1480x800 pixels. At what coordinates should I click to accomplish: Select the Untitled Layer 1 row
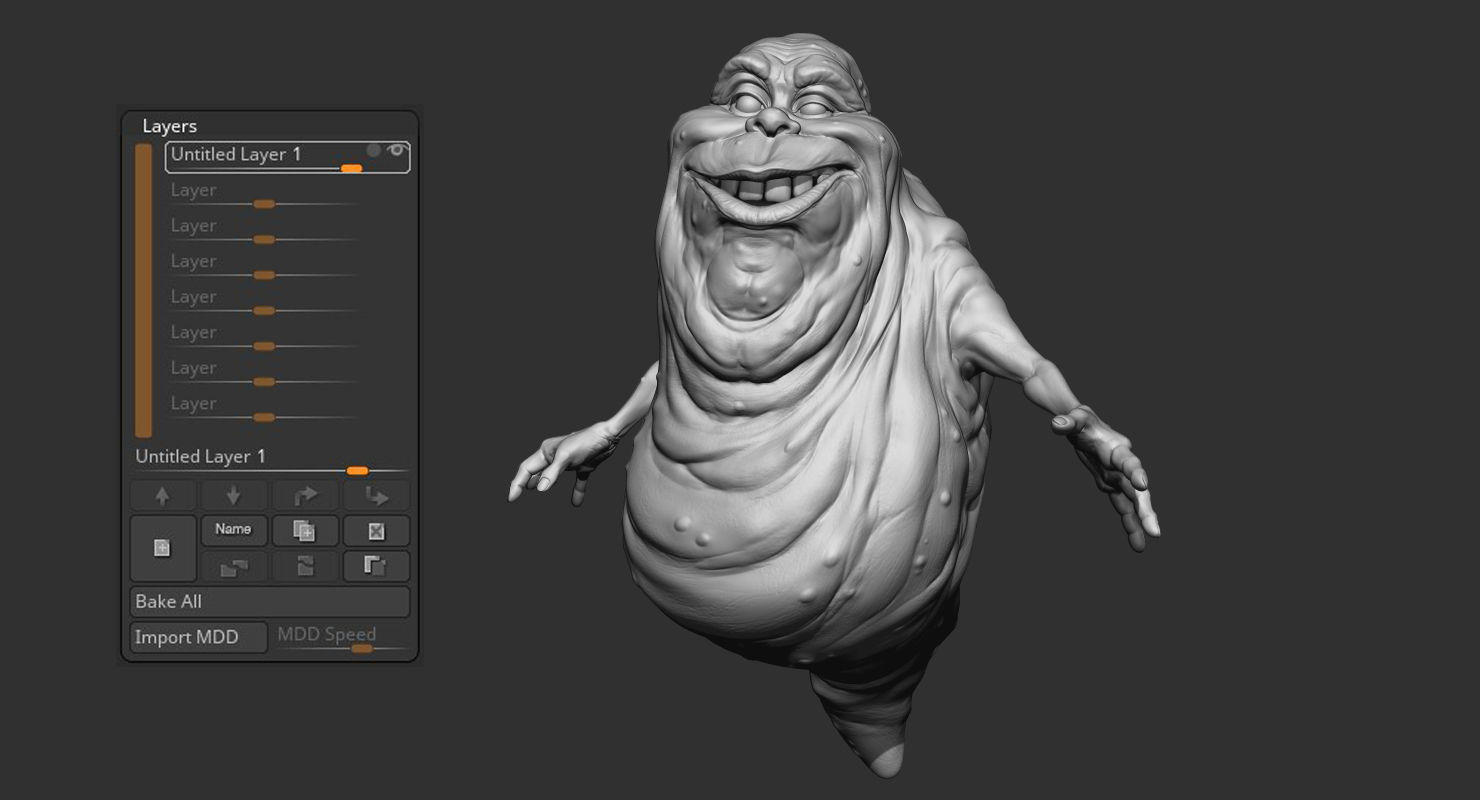click(287, 157)
